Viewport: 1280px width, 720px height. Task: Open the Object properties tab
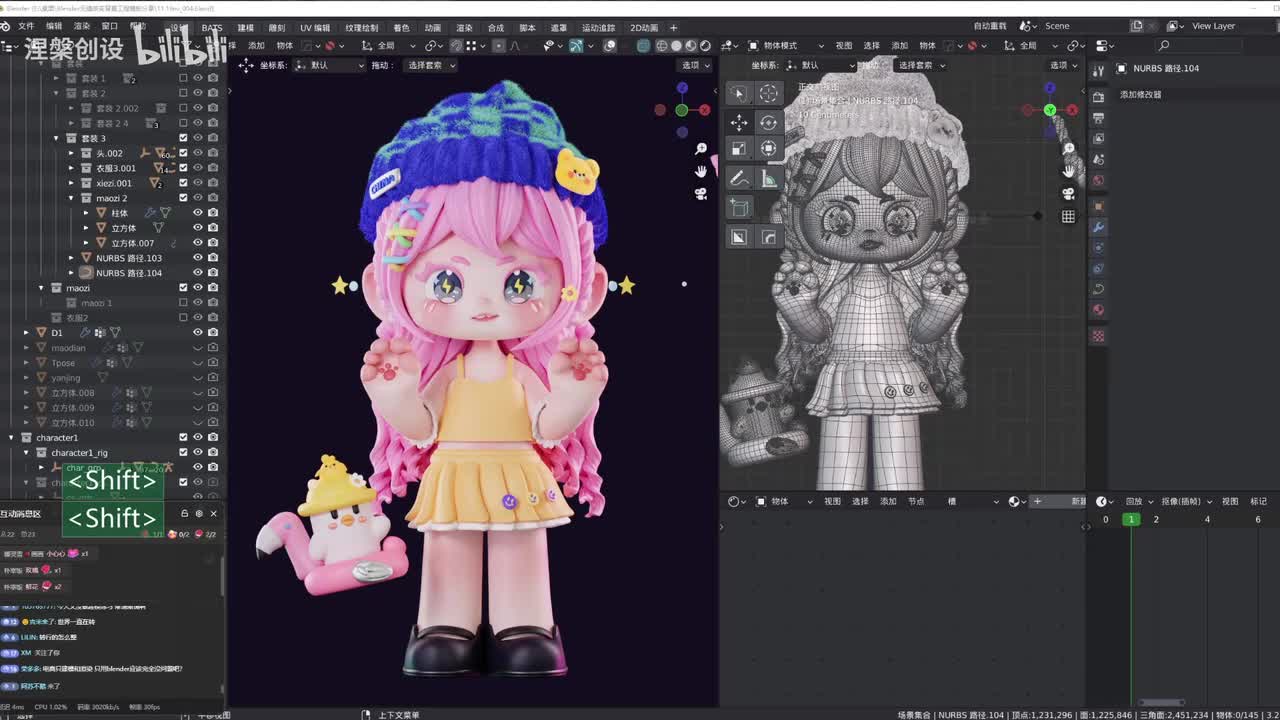[1098, 206]
